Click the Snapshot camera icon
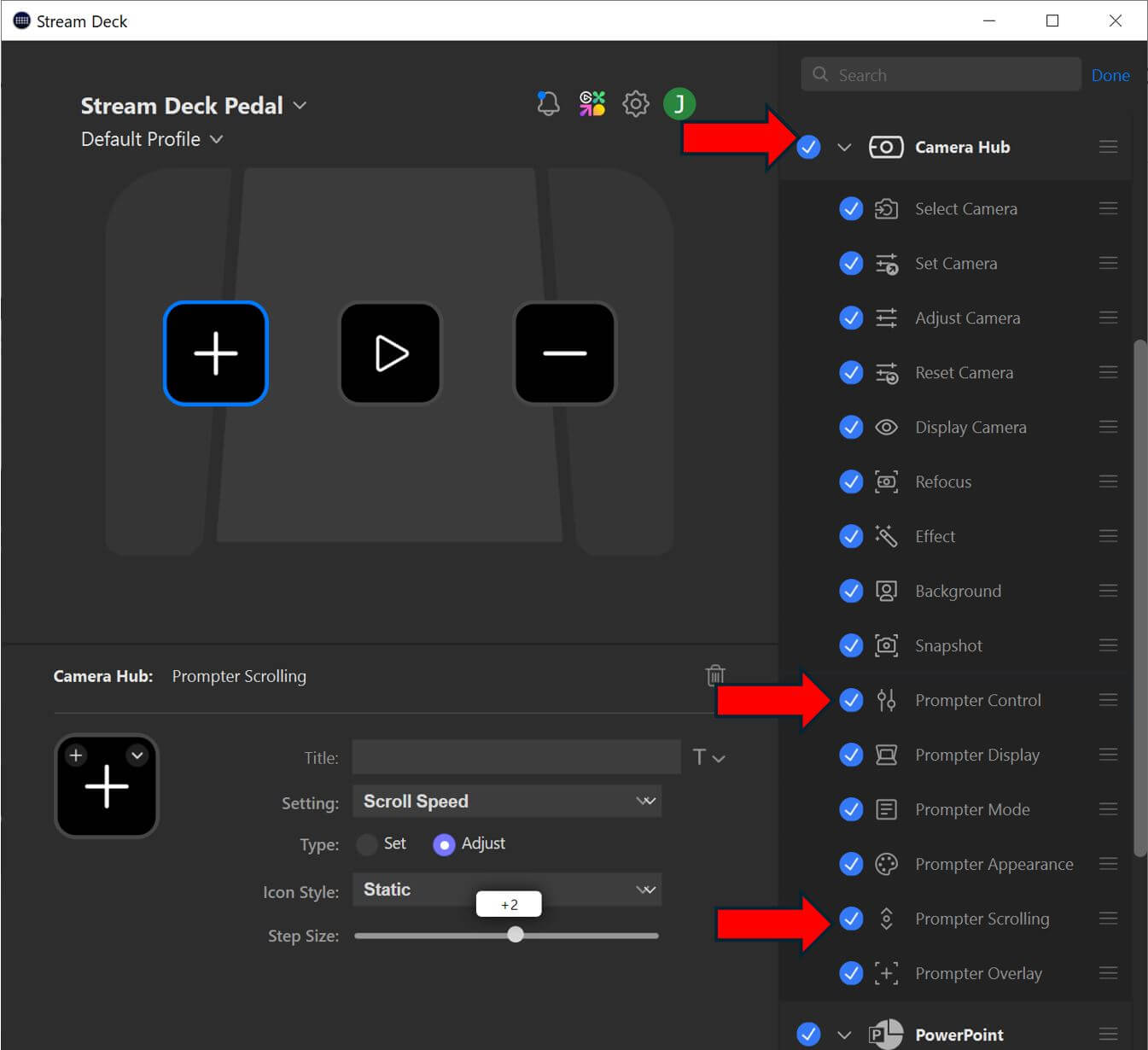Image resolution: width=1148 pixels, height=1050 pixels. 887,645
